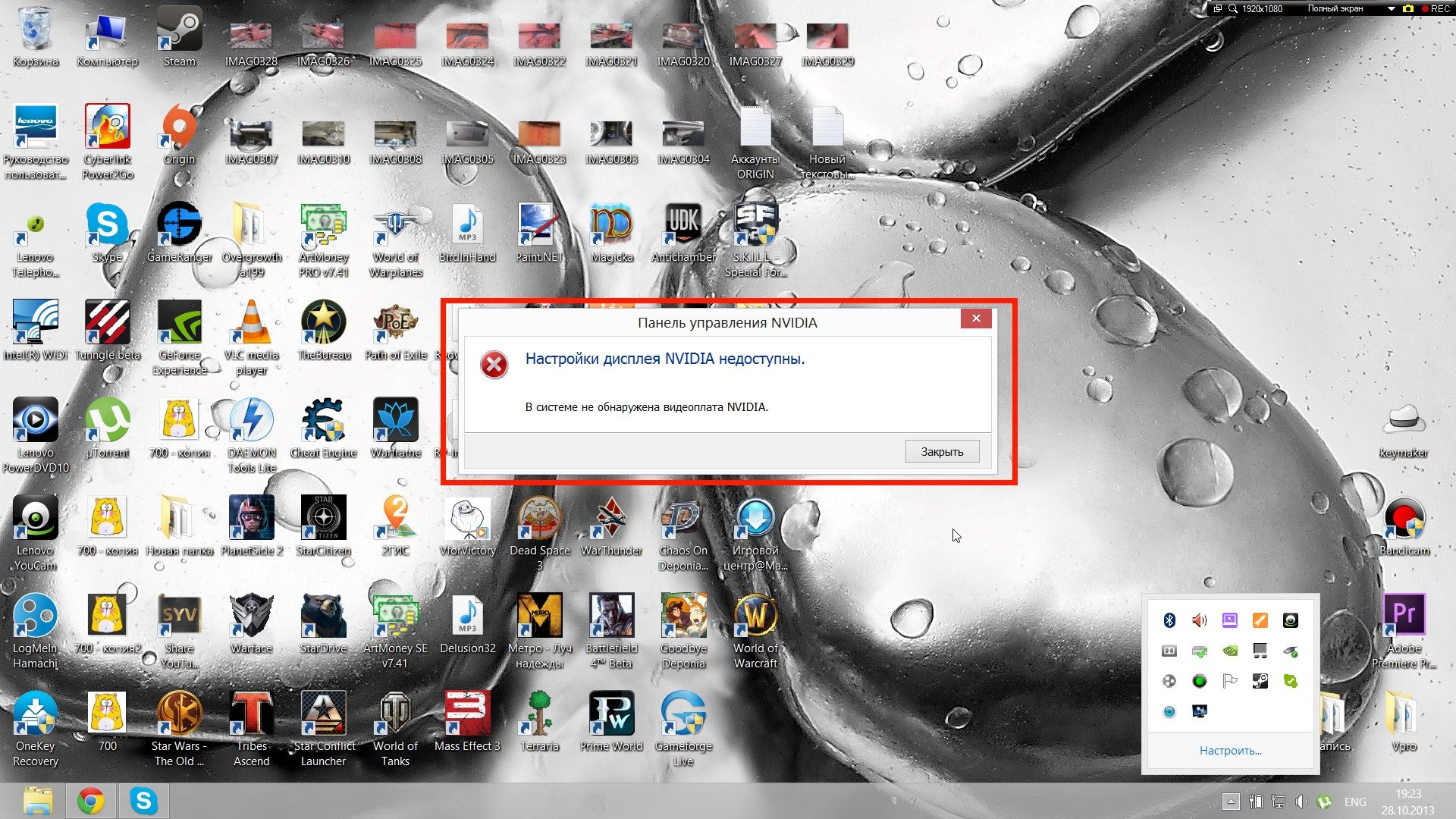Open the Настроить... link in tray popup
Viewport: 1456px width, 819px height.
(x=1230, y=751)
